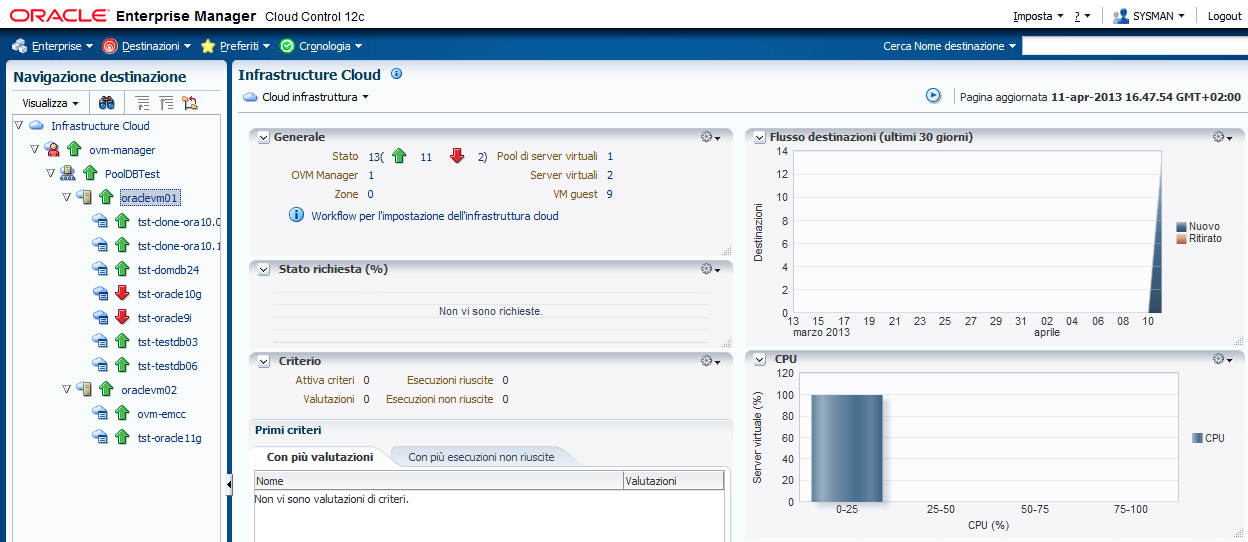Collapse the oraclevm01 tree node
The height and width of the screenshot is (542, 1248).
point(66,198)
